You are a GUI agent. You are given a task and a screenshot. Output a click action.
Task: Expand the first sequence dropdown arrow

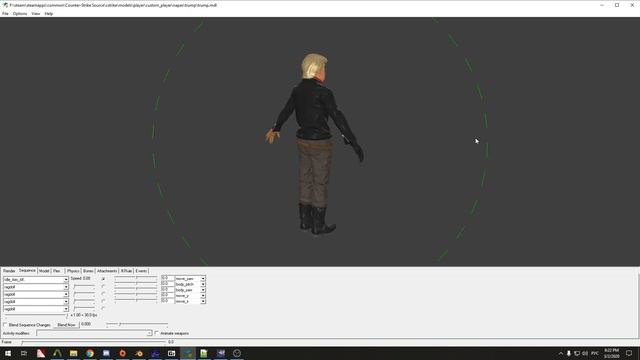(x=66, y=280)
